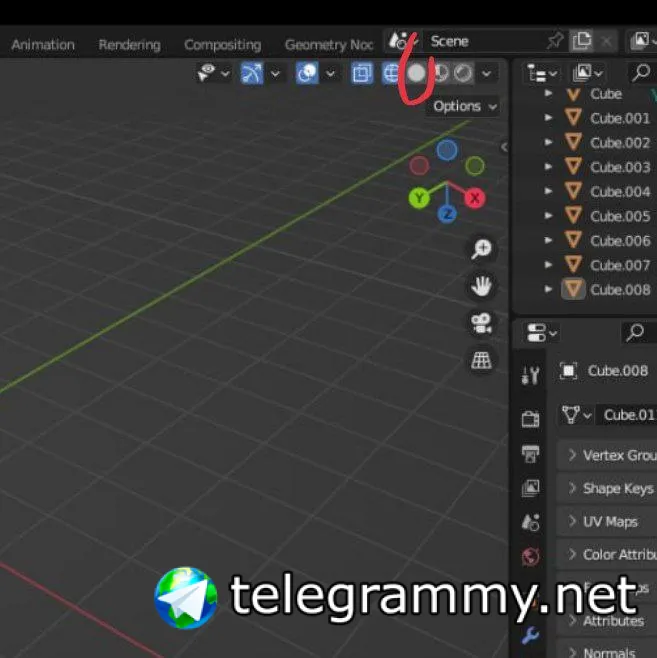Open World properties tab

pos(530,557)
